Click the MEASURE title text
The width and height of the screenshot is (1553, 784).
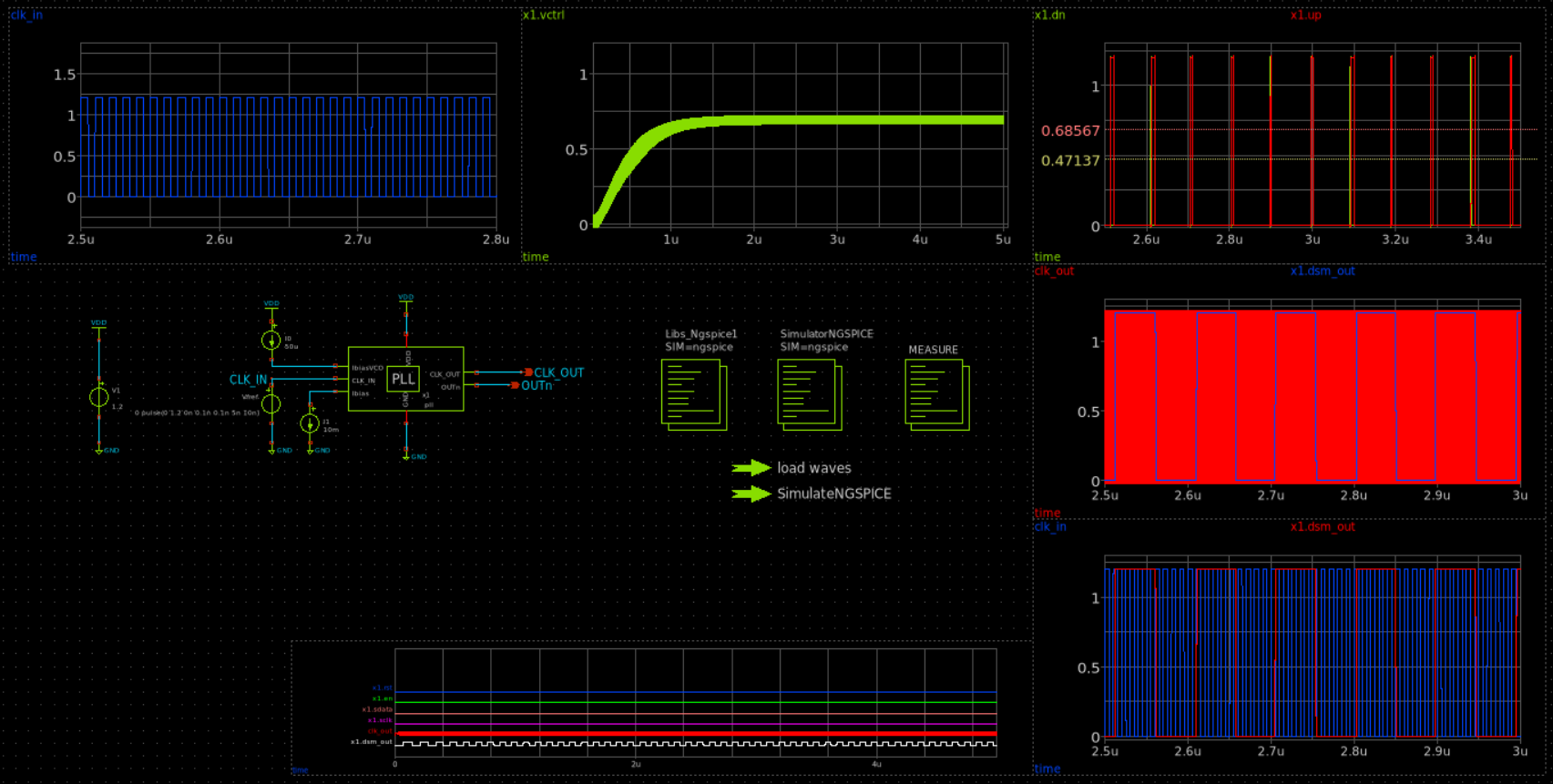pyautogui.click(x=933, y=350)
